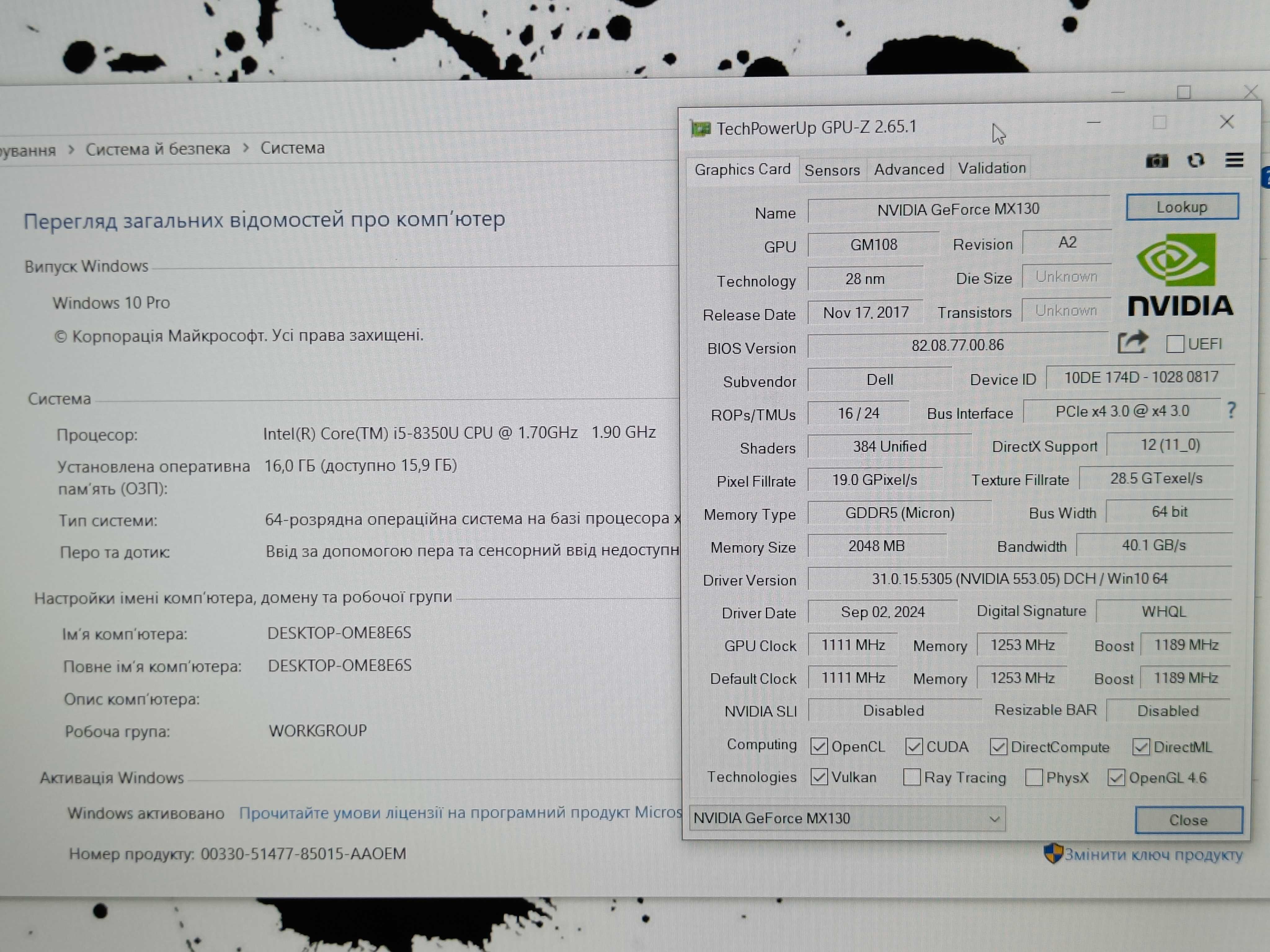Click product number 00330-51477-85015-AAOEM
This screenshot has width=1270, height=952.
point(303,854)
